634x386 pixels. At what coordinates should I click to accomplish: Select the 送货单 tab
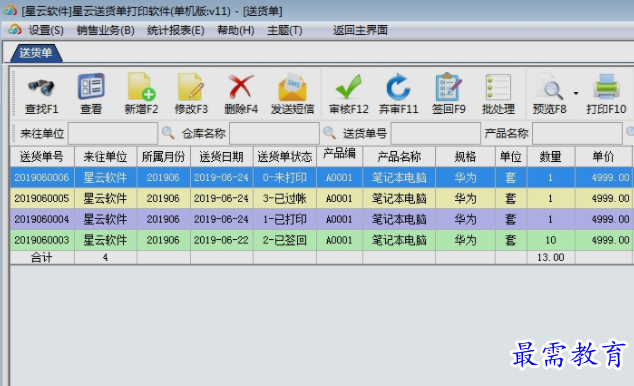coord(36,53)
